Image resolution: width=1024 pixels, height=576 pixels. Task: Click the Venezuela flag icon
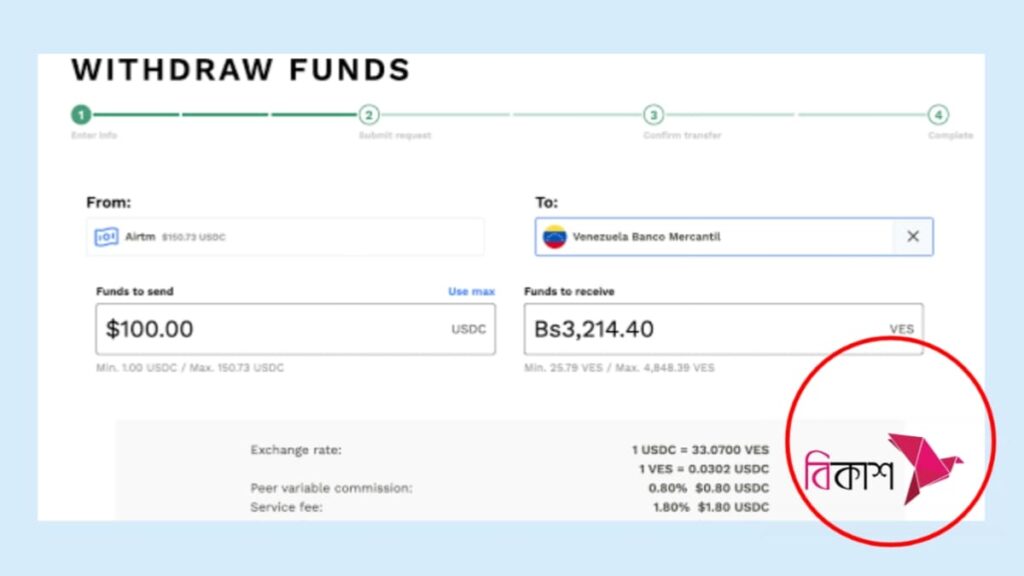point(554,237)
